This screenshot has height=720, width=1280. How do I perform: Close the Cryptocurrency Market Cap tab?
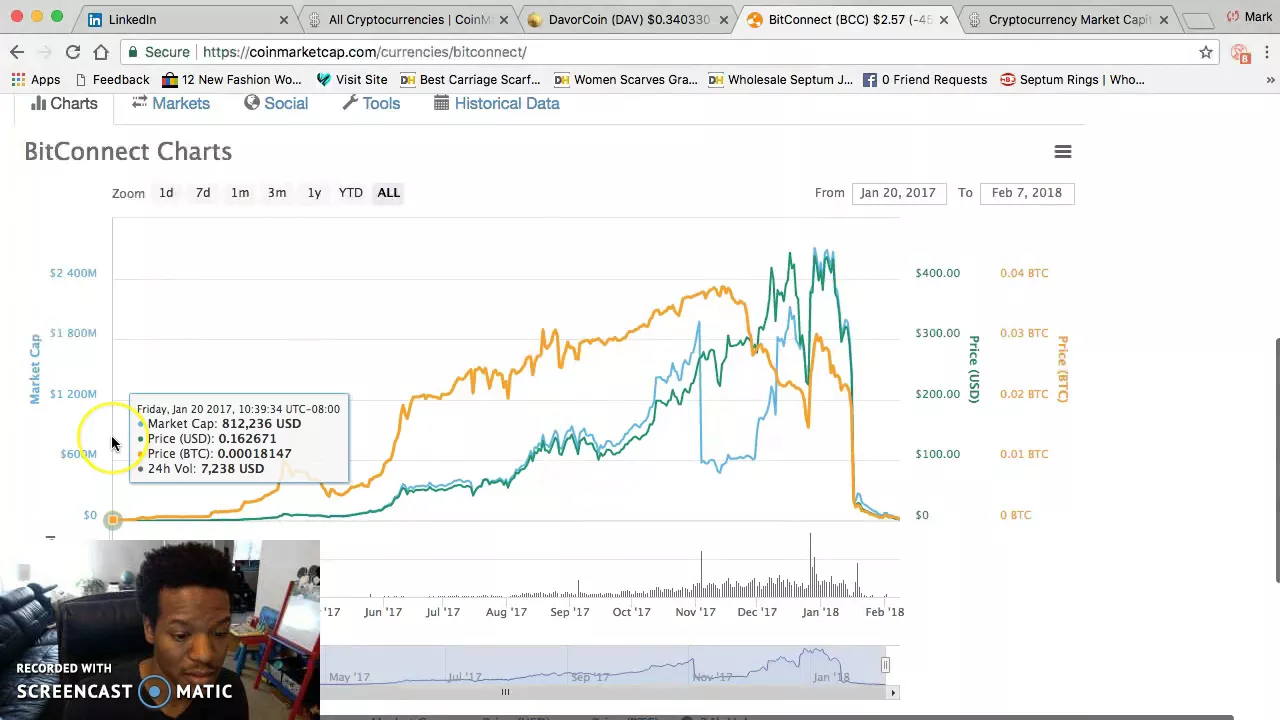tap(1164, 19)
